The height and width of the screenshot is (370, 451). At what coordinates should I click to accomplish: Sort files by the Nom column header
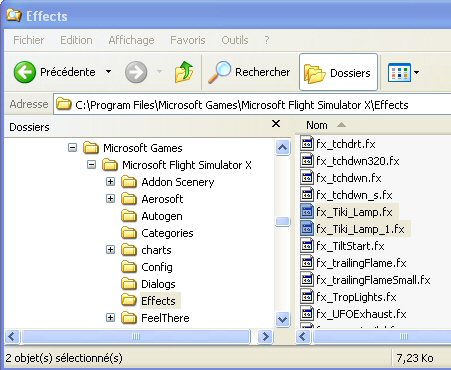pyautogui.click(x=317, y=125)
